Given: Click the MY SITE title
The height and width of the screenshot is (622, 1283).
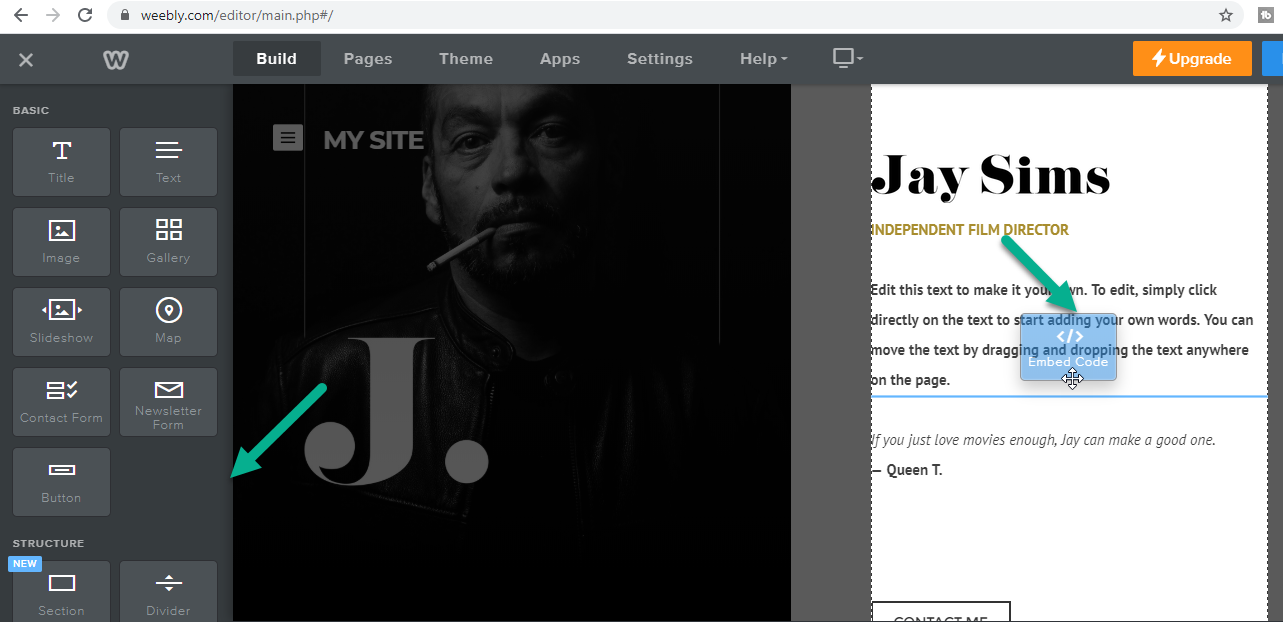Looking at the screenshot, I should coord(374,140).
